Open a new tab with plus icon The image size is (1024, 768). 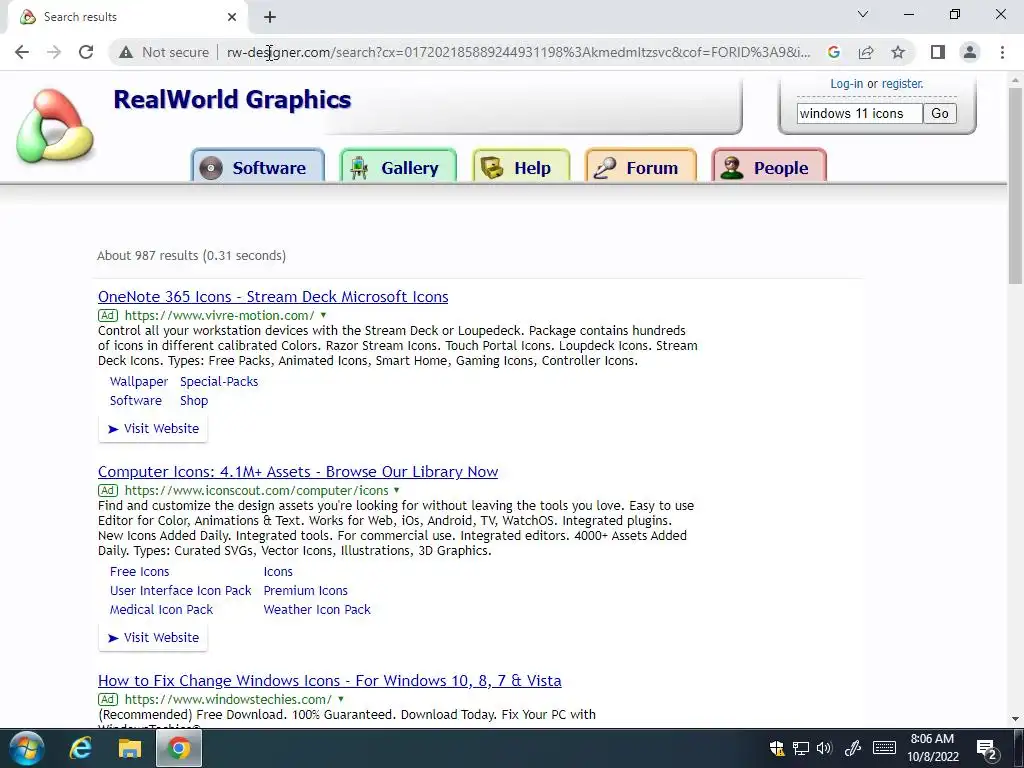pyautogui.click(x=270, y=17)
